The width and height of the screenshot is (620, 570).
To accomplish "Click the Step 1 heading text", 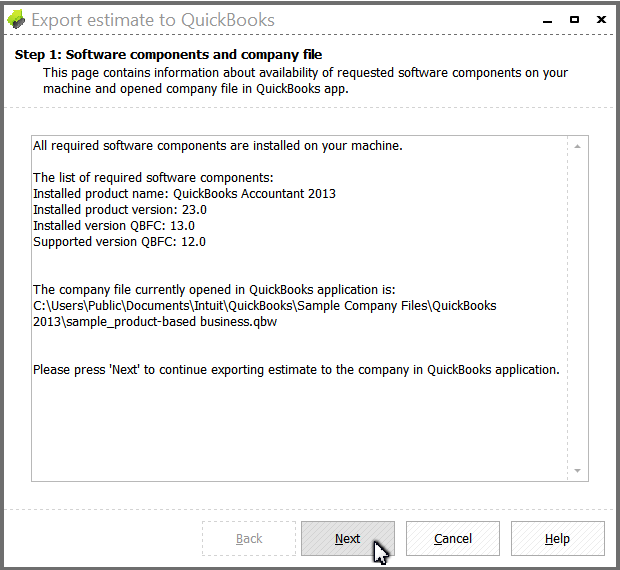I will coord(168,55).
